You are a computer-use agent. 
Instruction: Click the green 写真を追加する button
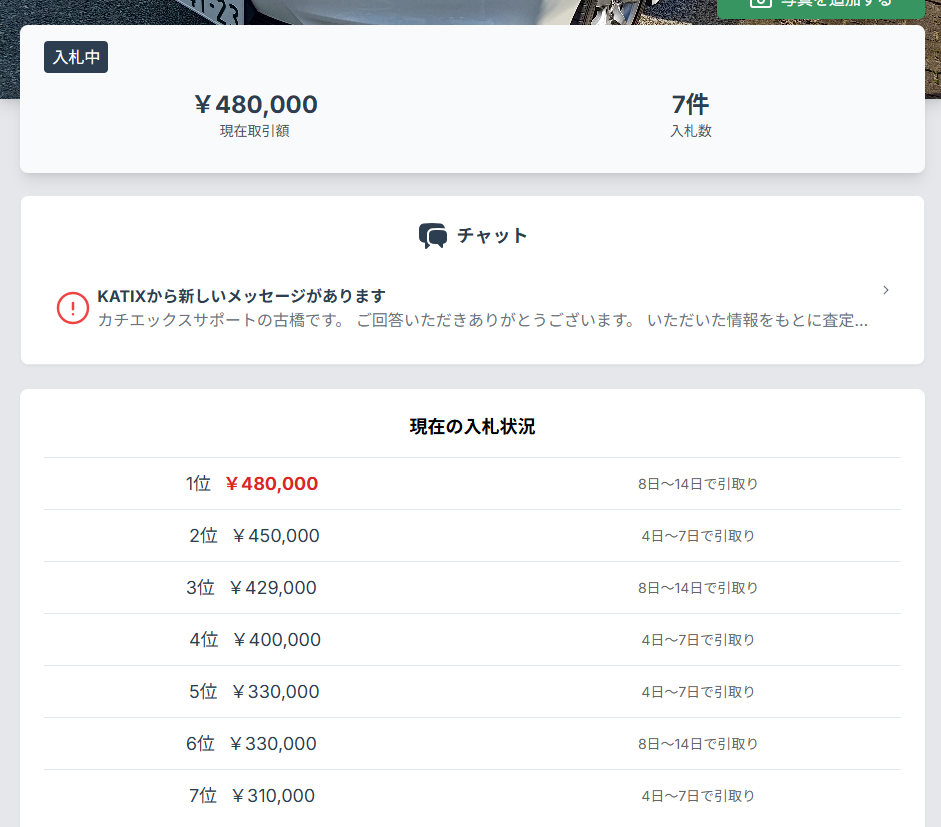pyautogui.click(x=820, y=6)
